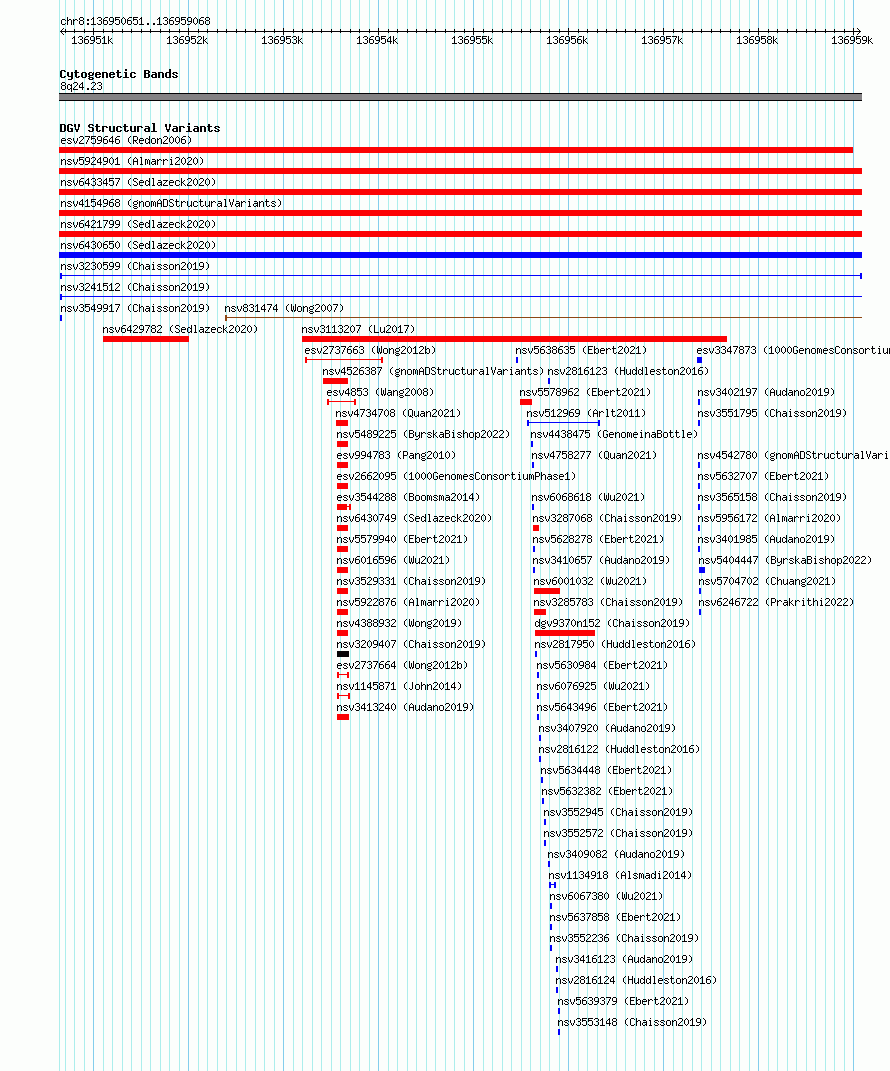
Task: Click the red bar of nsv3113207
Action: point(514,339)
